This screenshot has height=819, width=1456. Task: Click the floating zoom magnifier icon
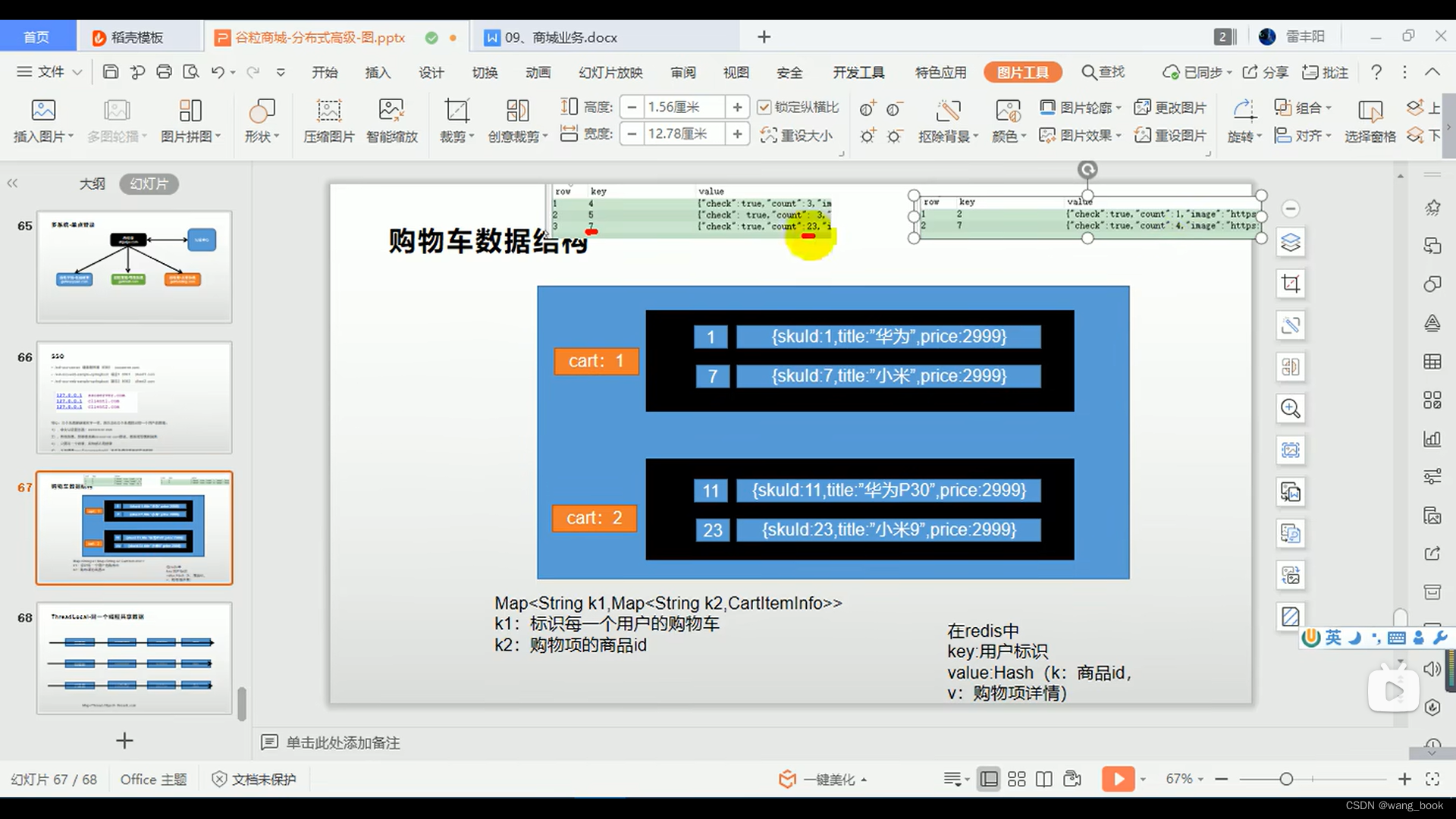(1290, 408)
